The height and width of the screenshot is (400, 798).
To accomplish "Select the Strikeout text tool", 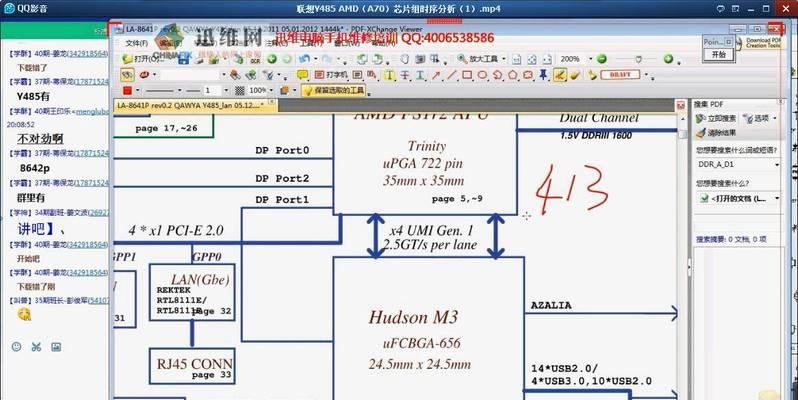I will (405, 75).
